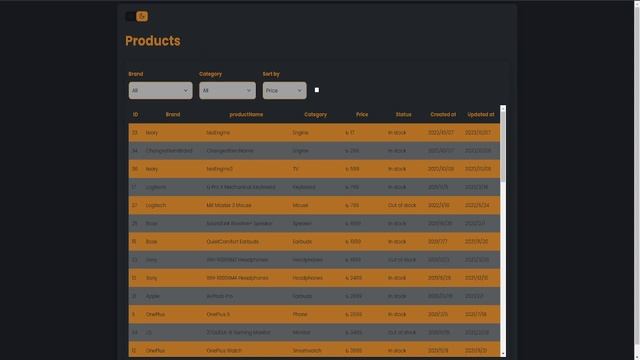The height and width of the screenshot is (360, 640).
Task: Click the Products page heading
Action: point(153,41)
